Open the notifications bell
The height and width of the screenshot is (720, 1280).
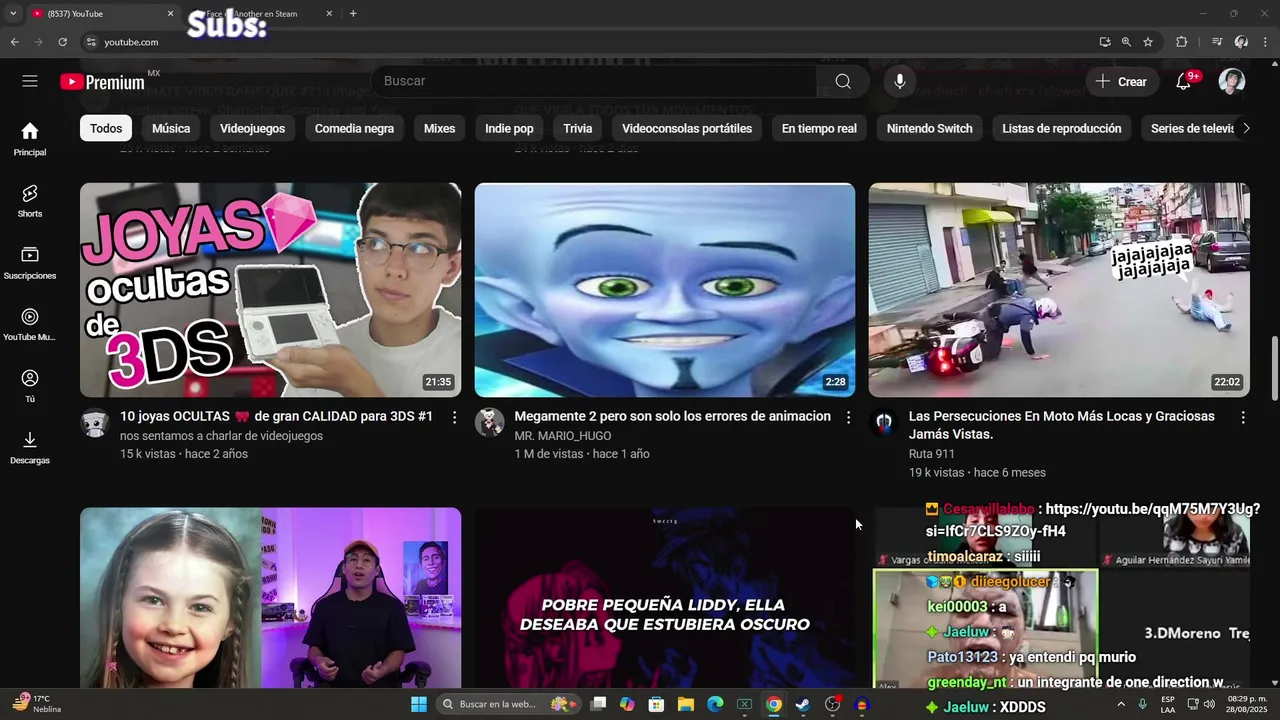tap(1183, 82)
